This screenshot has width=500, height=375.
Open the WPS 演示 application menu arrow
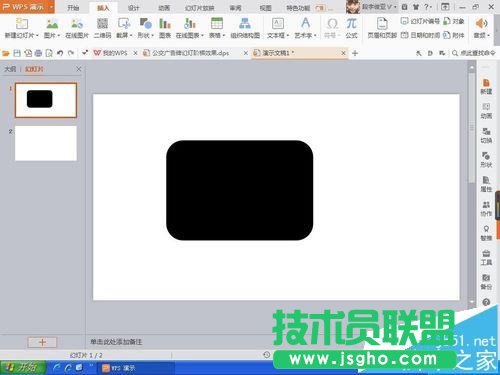click(51, 7)
